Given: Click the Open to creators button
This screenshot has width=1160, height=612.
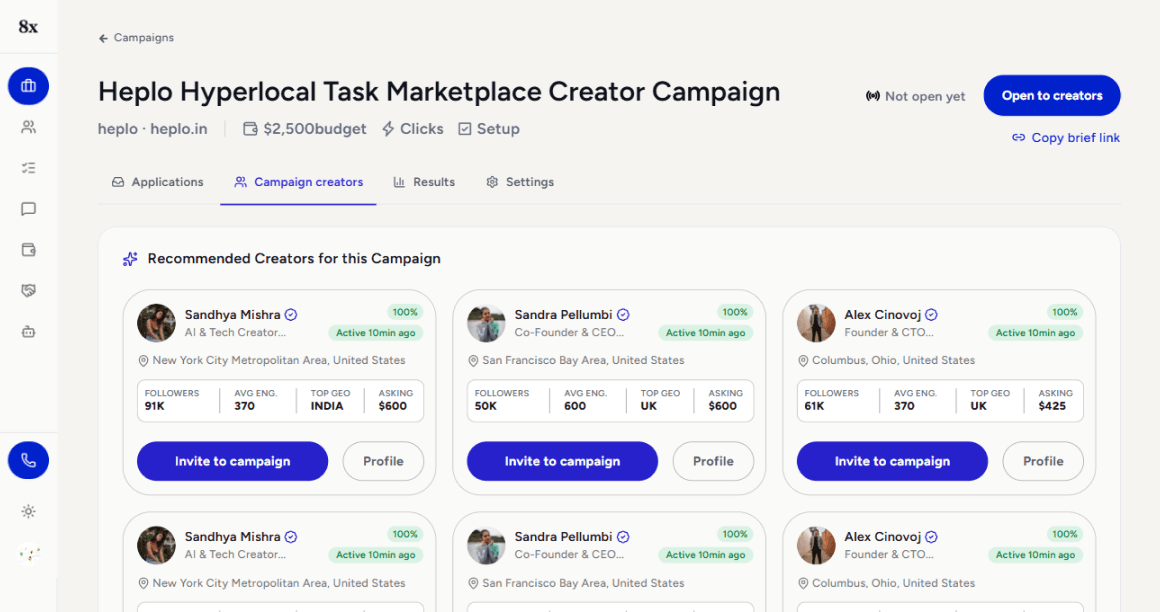Looking at the screenshot, I should point(1051,95).
